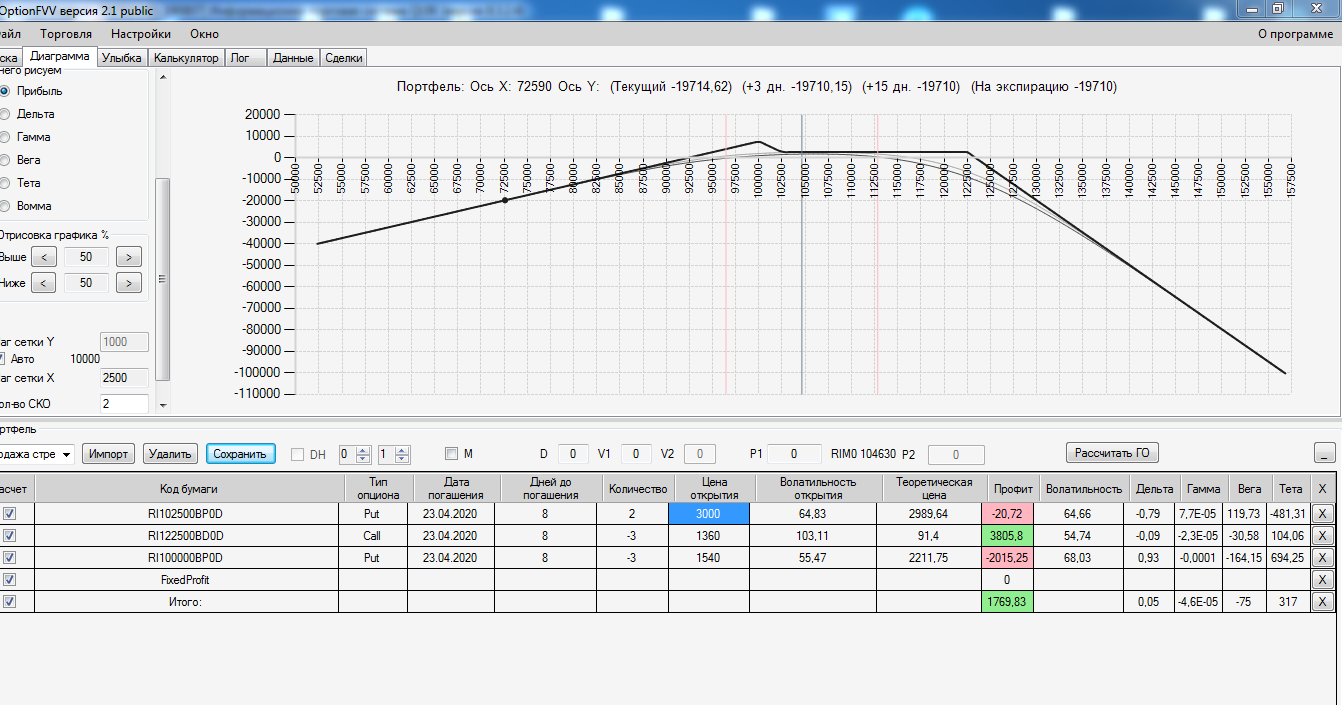
Task: Open the Торговля menu
Action: (66, 34)
